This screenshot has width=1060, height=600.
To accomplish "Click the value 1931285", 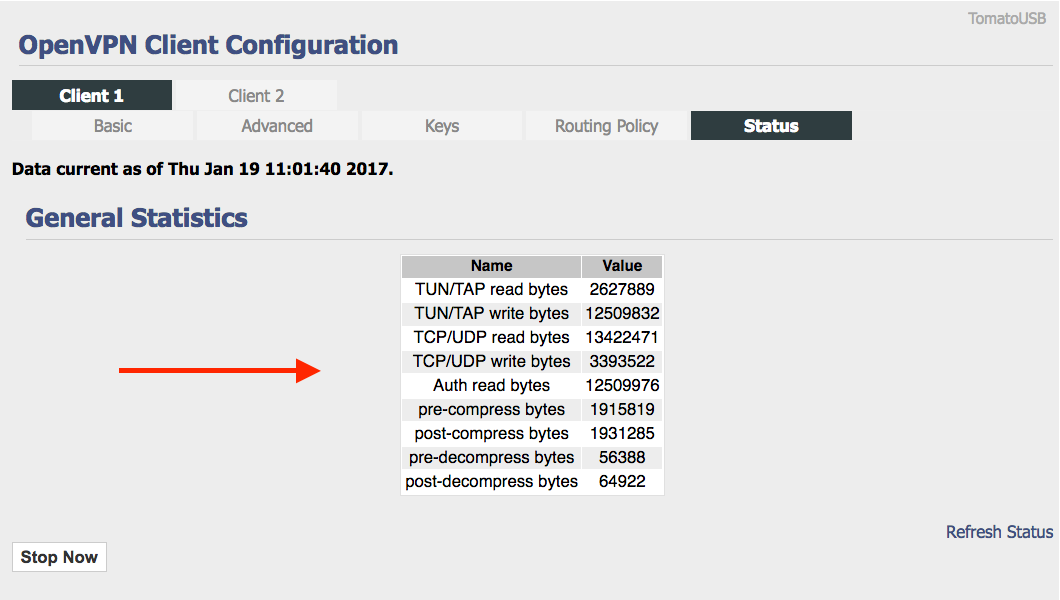I will tap(622, 433).
